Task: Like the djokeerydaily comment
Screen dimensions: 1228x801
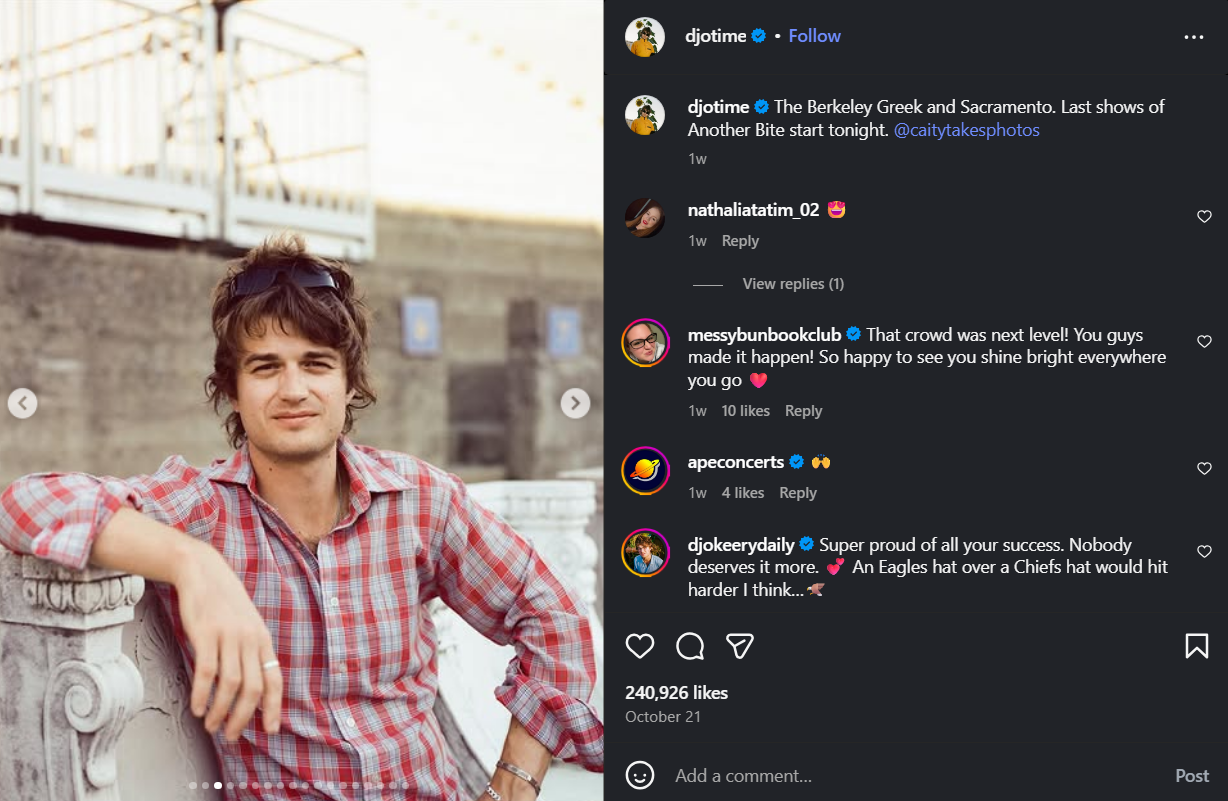Action: pyautogui.click(x=1204, y=552)
